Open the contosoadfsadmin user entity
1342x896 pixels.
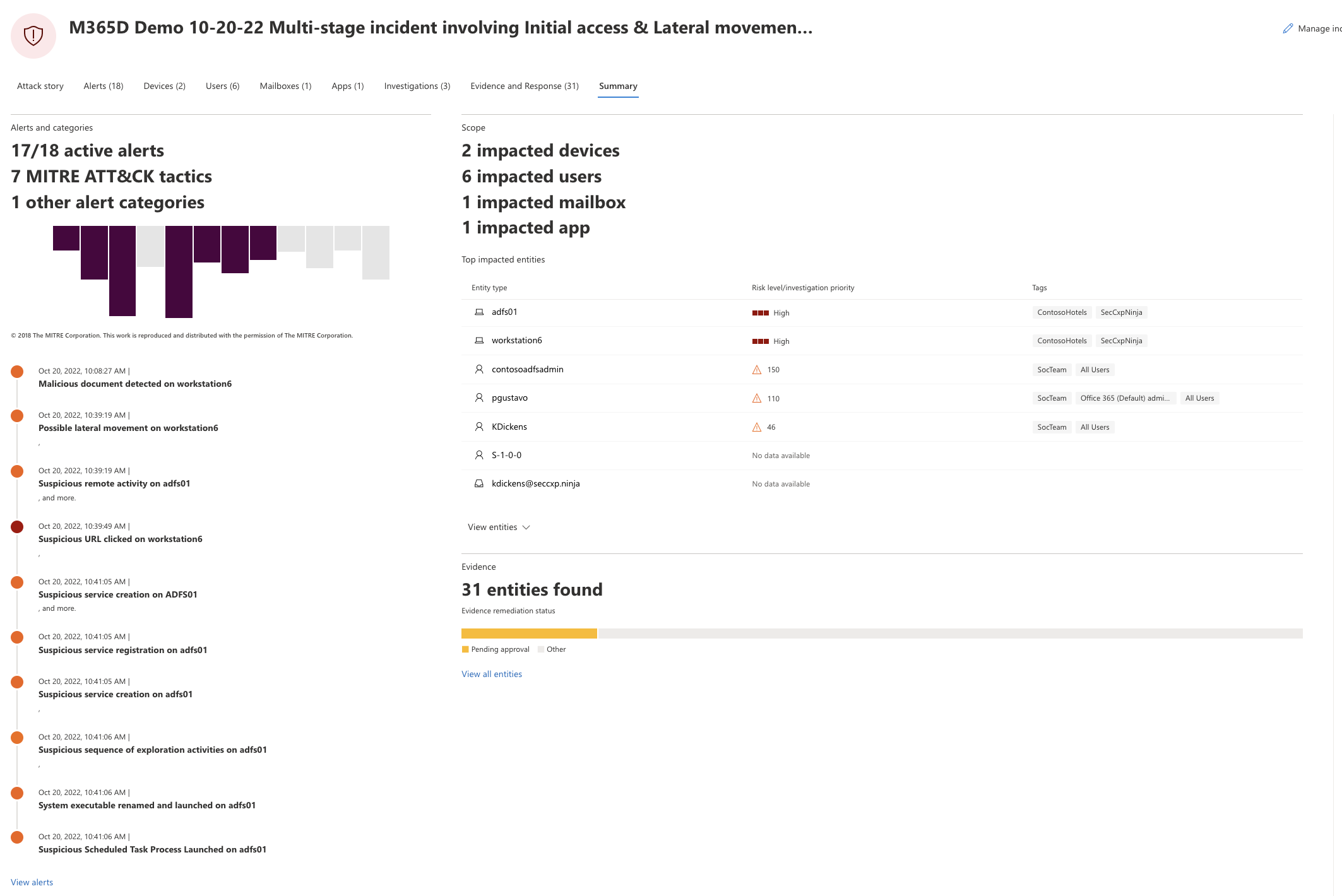(528, 369)
